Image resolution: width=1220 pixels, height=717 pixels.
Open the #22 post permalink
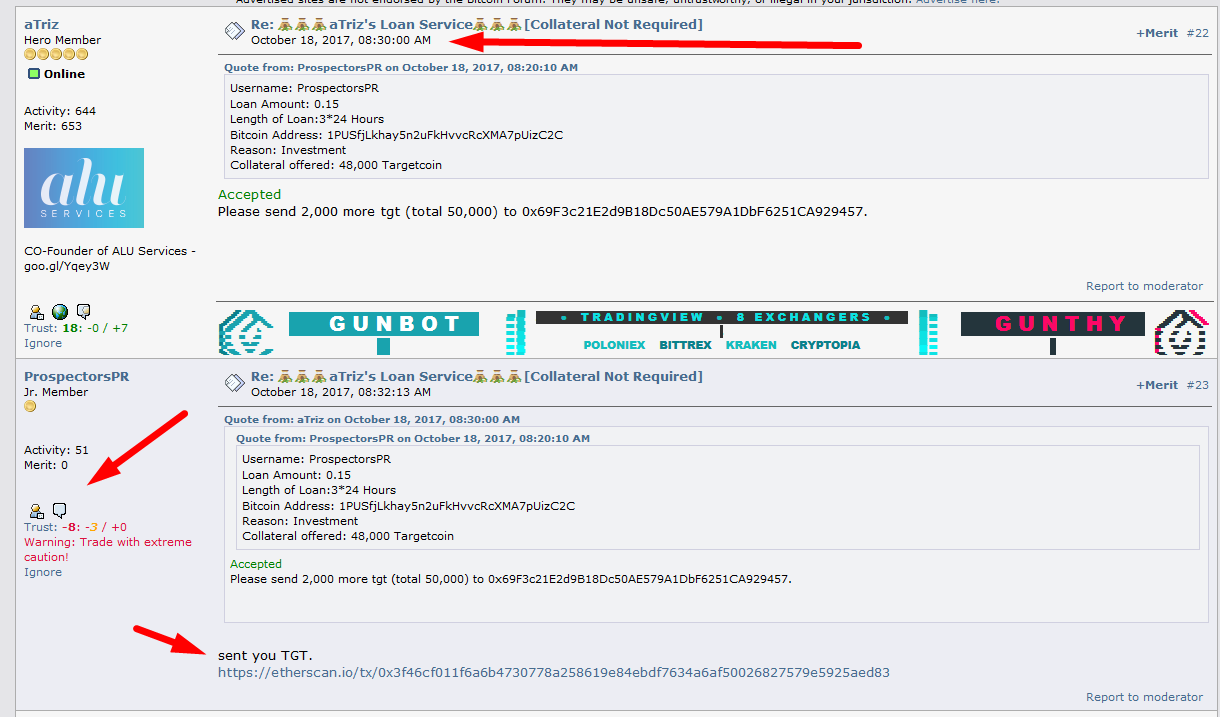(1198, 33)
